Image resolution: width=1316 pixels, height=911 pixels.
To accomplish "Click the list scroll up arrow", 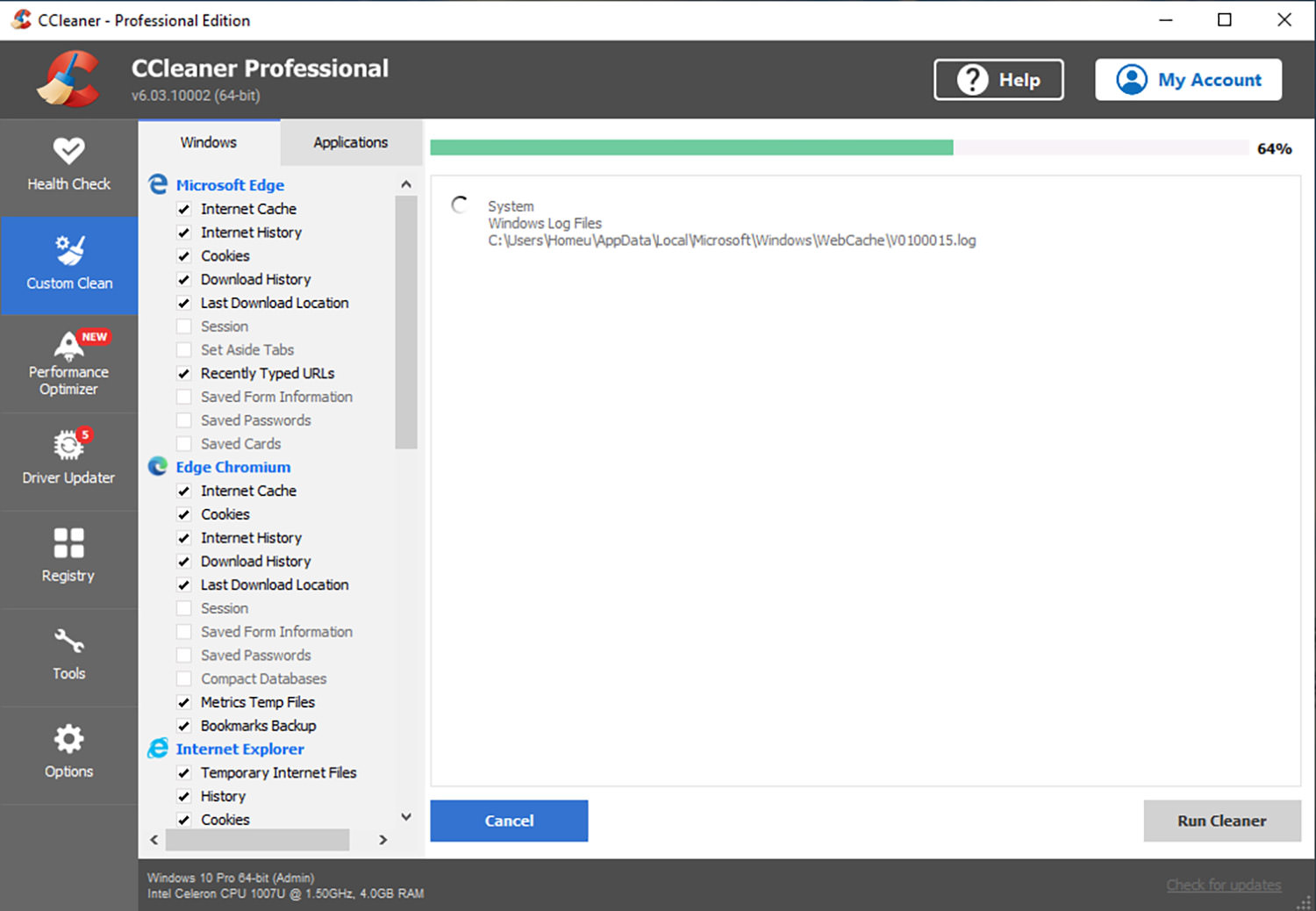I will 406,184.
